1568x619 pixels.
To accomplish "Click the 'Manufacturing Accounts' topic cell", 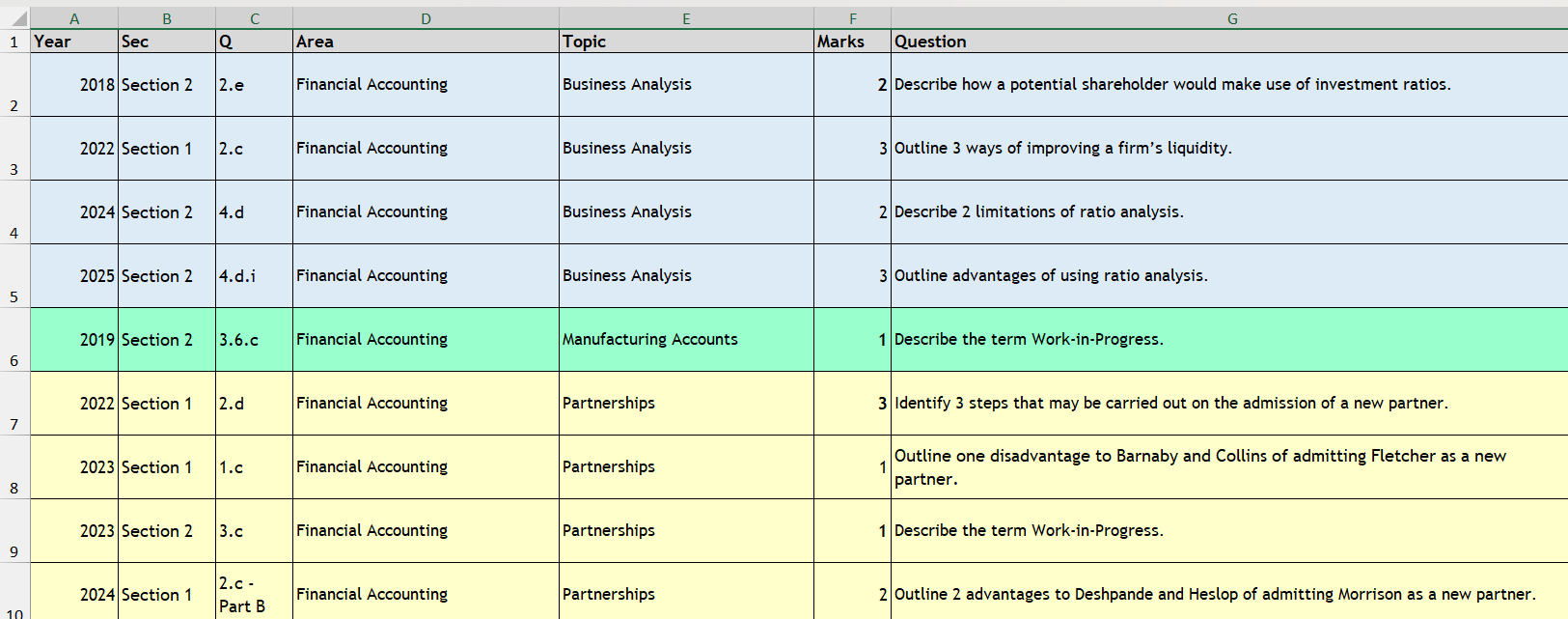I will coord(686,340).
